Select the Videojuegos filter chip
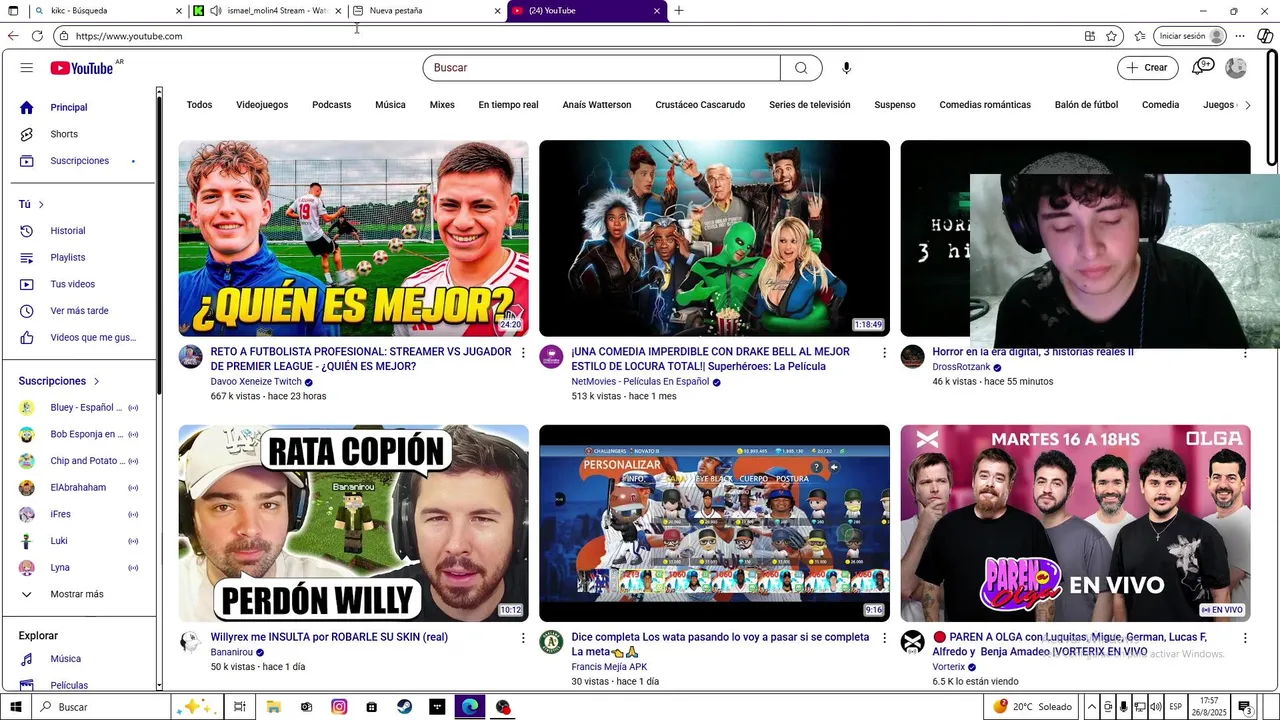Screen dimensions: 1280x720 click(262, 105)
